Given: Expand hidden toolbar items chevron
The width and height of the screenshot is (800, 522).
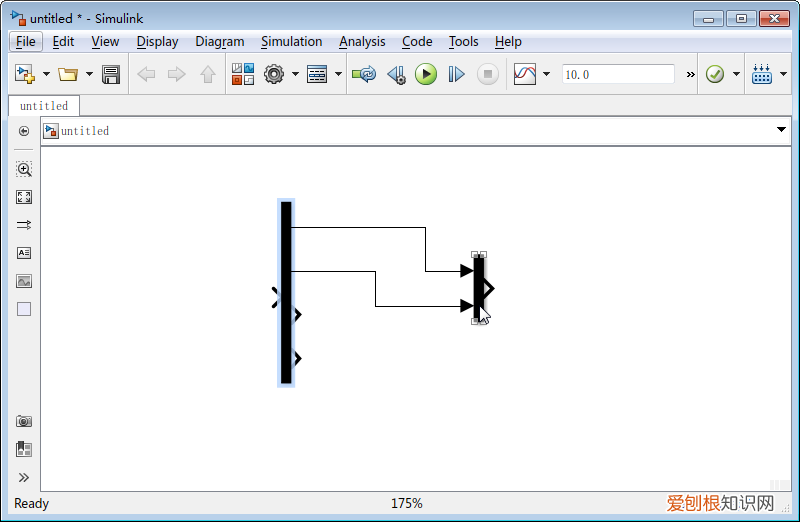Looking at the screenshot, I should point(690,74).
